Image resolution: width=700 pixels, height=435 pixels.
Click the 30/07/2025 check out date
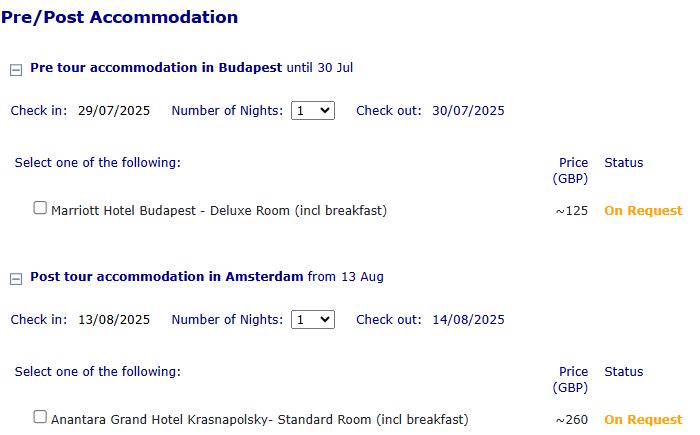[468, 111]
